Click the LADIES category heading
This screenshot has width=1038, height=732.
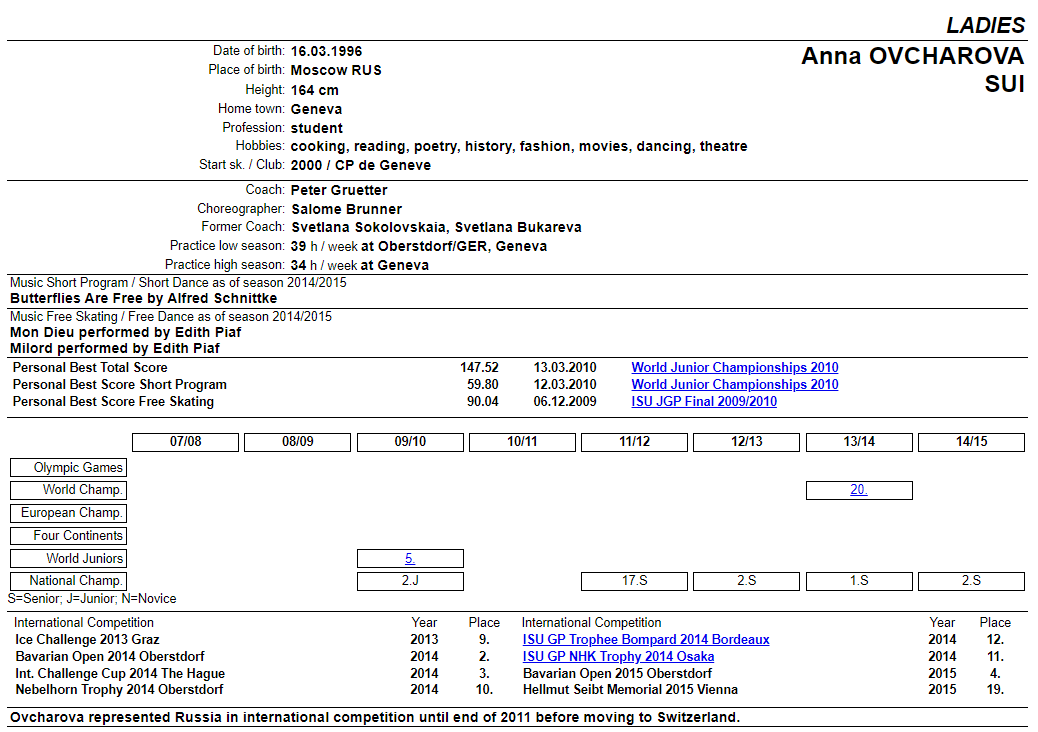click(x=985, y=25)
